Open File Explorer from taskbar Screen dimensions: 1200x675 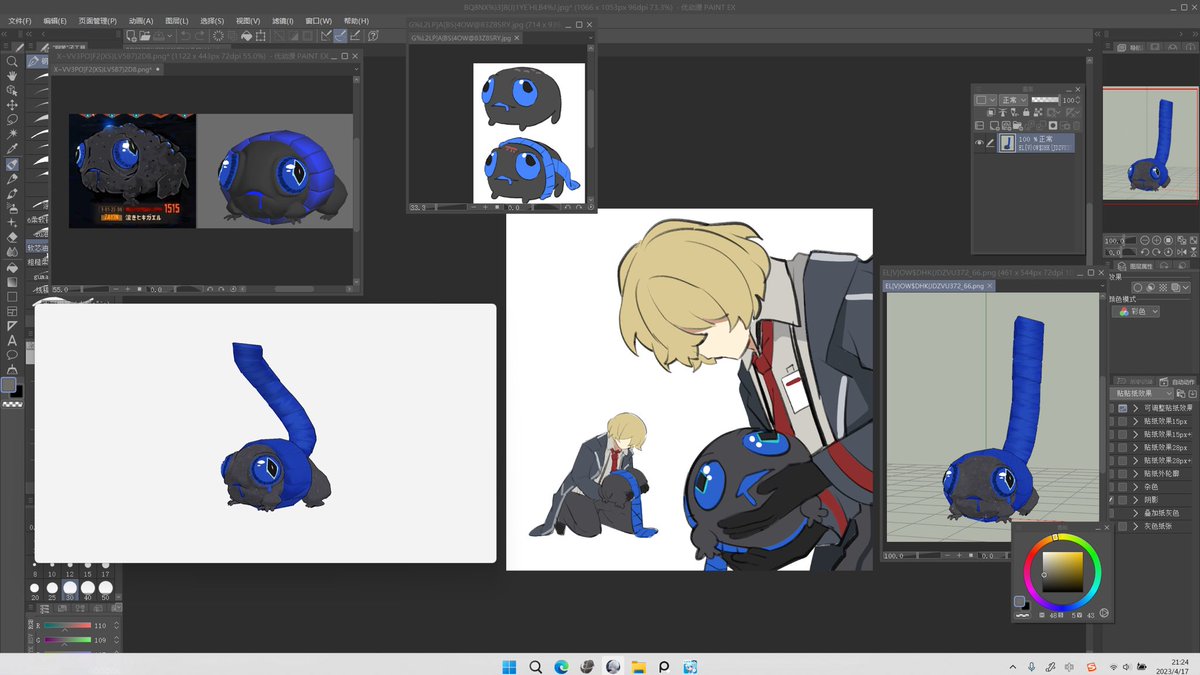tap(639, 666)
